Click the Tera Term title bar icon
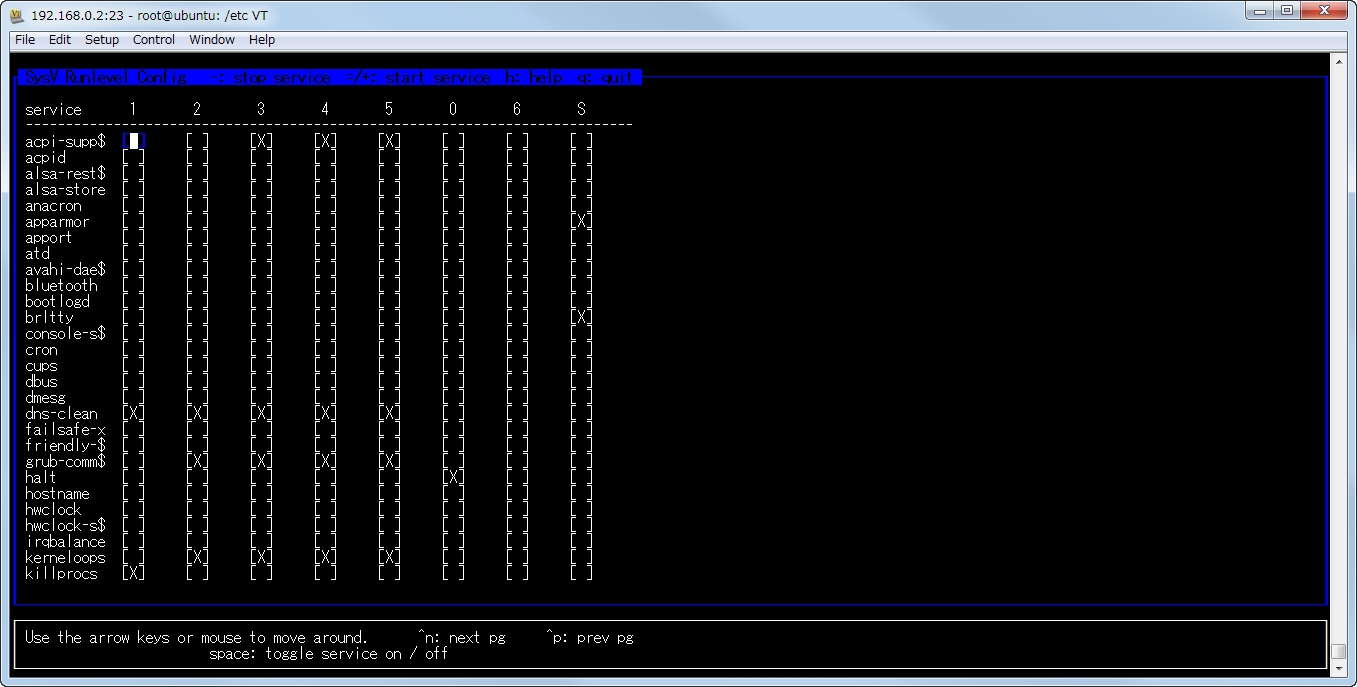The width and height of the screenshot is (1357, 687). click(15, 14)
